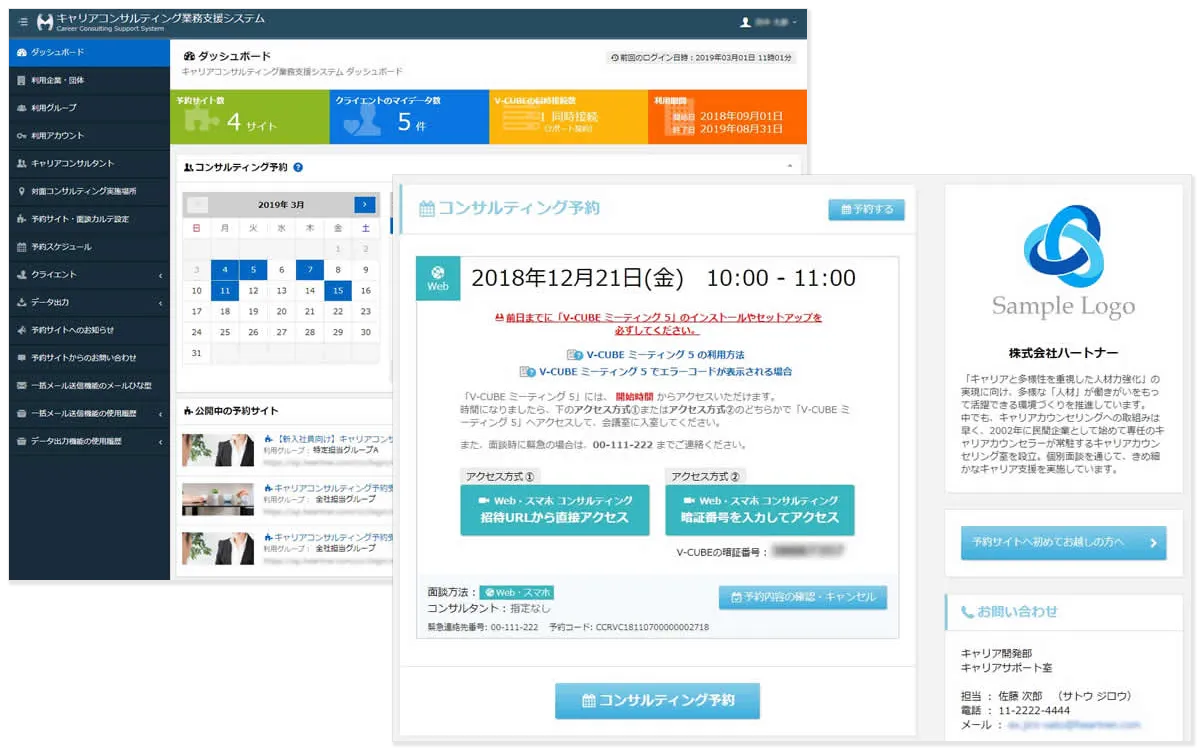Click the help question mark beside コンサルティング予約
This screenshot has height=750, width=1200.
298,168
